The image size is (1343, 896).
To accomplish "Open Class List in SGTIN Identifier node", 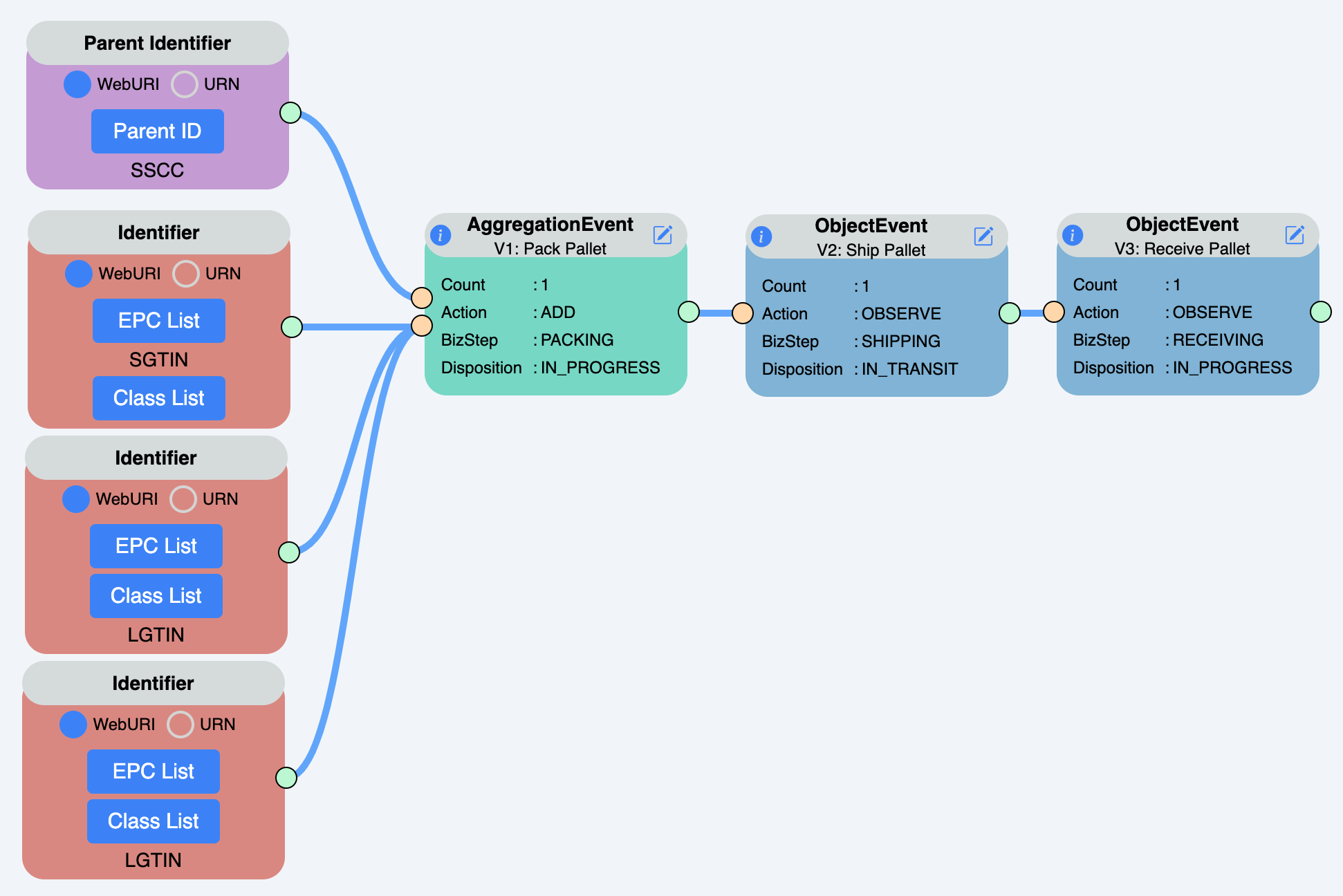I will coord(159,398).
